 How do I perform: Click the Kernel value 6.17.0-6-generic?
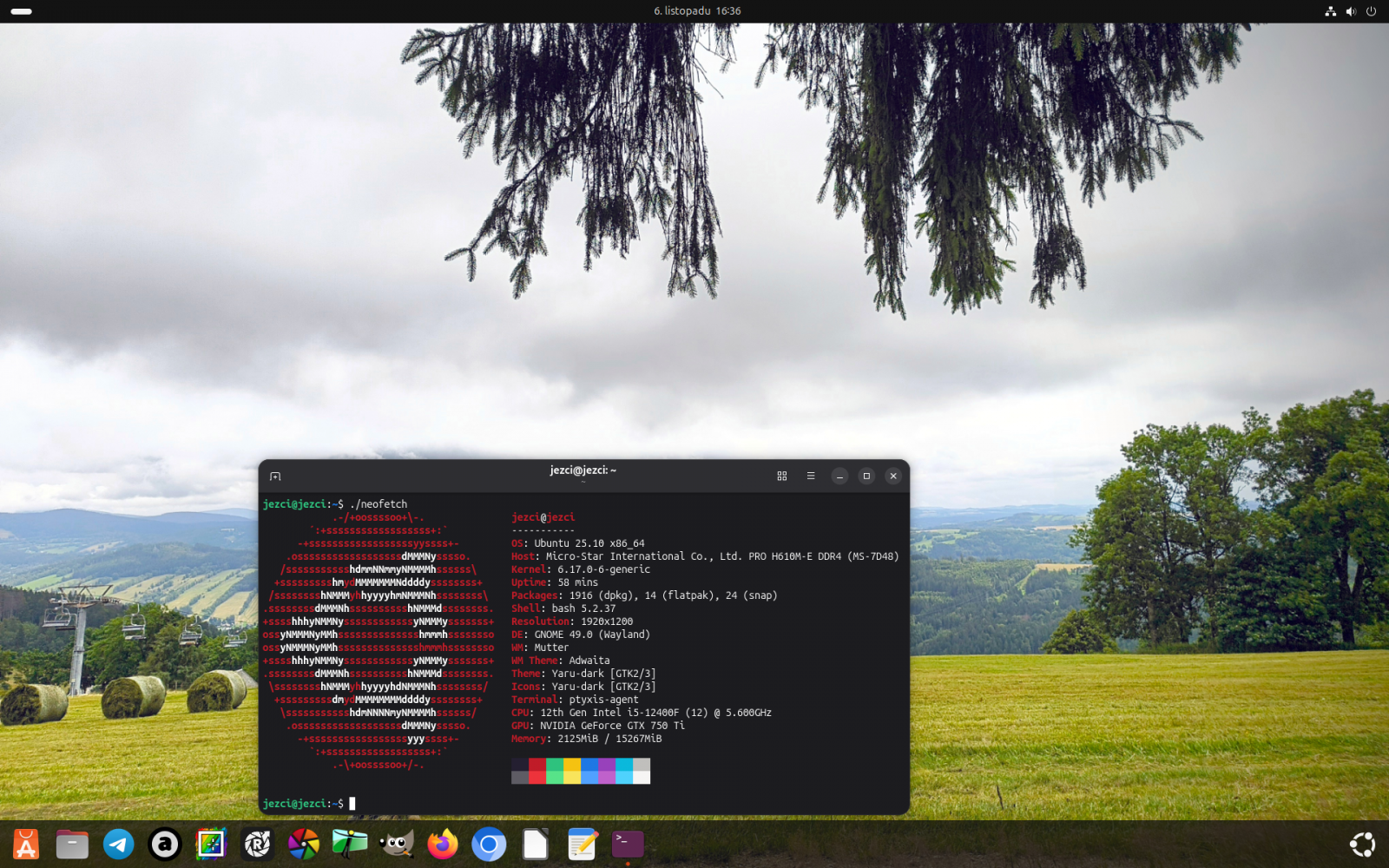604,569
